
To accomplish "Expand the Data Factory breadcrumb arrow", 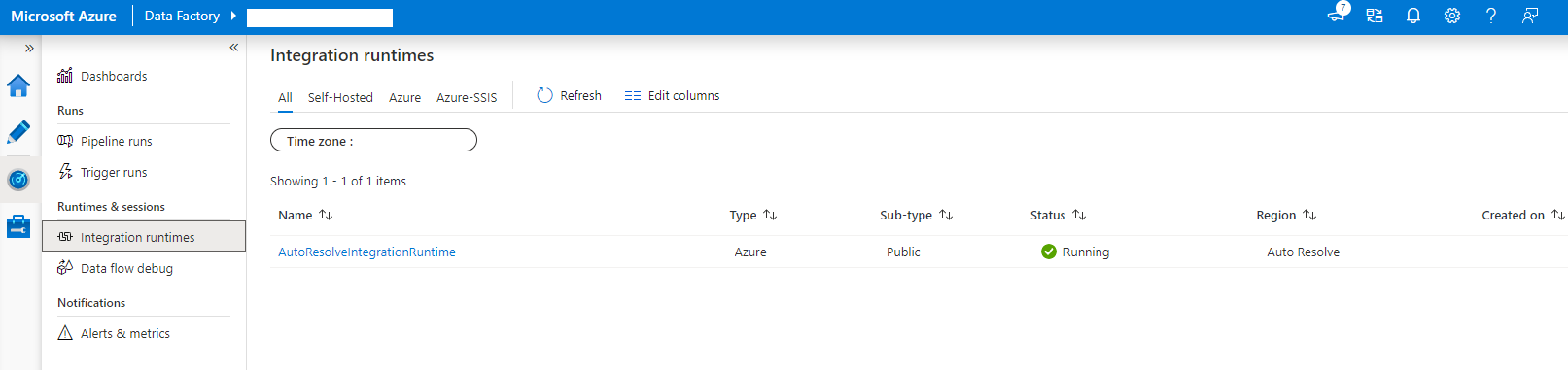I will (x=233, y=16).
